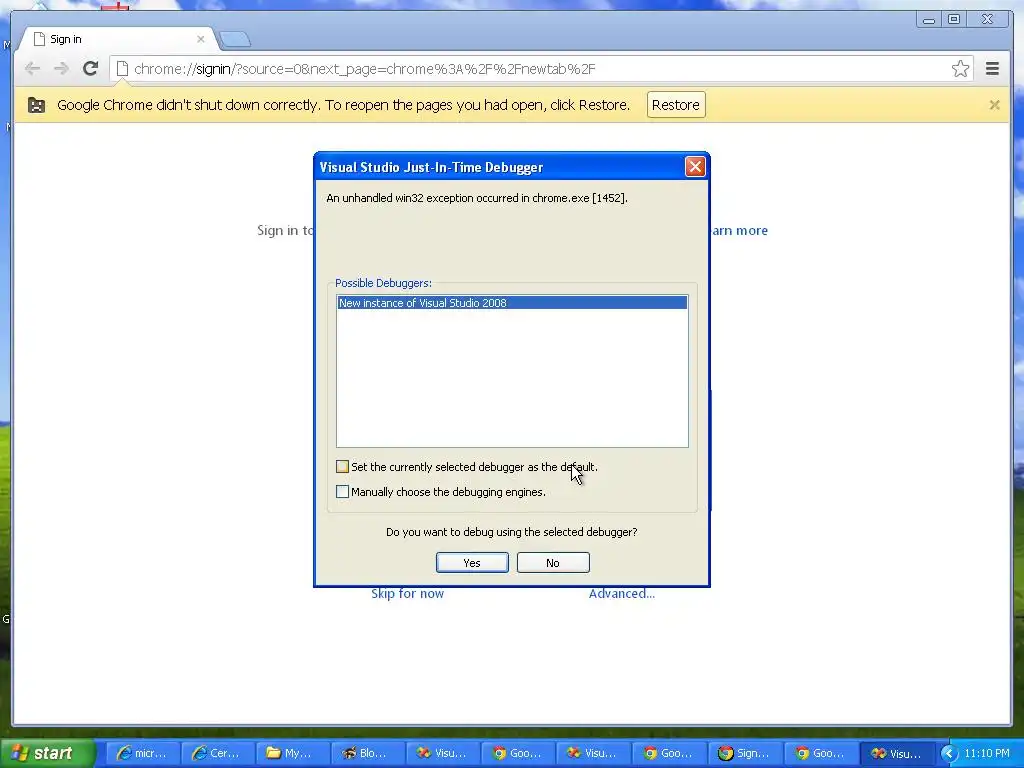The image size is (1024, 768).
Task: Close the Sign in tab
Action: [x=200, y=39]
